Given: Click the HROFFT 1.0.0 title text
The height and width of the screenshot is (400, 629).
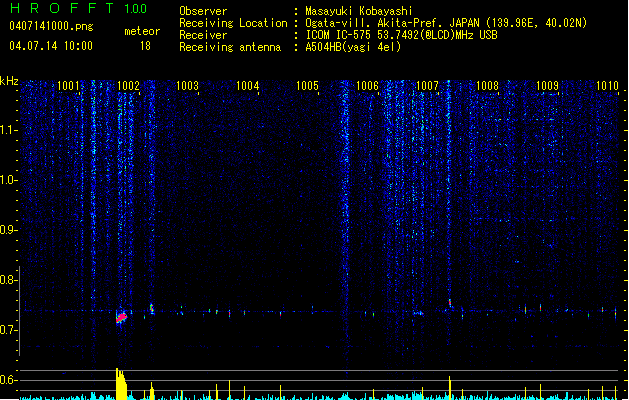Looking at the screenshot, I should 79,8.
